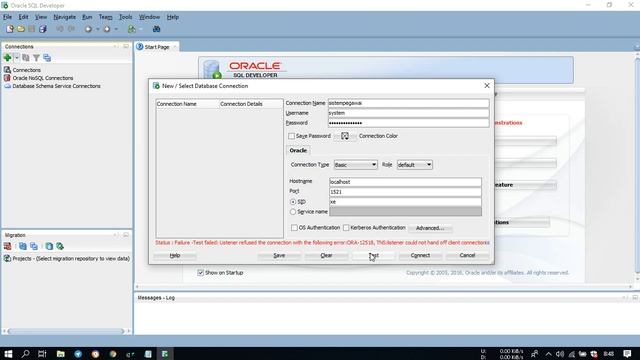Click the SQL Worksheet toolbar icon
The image size is (640, 360).
tap(131, 29)
